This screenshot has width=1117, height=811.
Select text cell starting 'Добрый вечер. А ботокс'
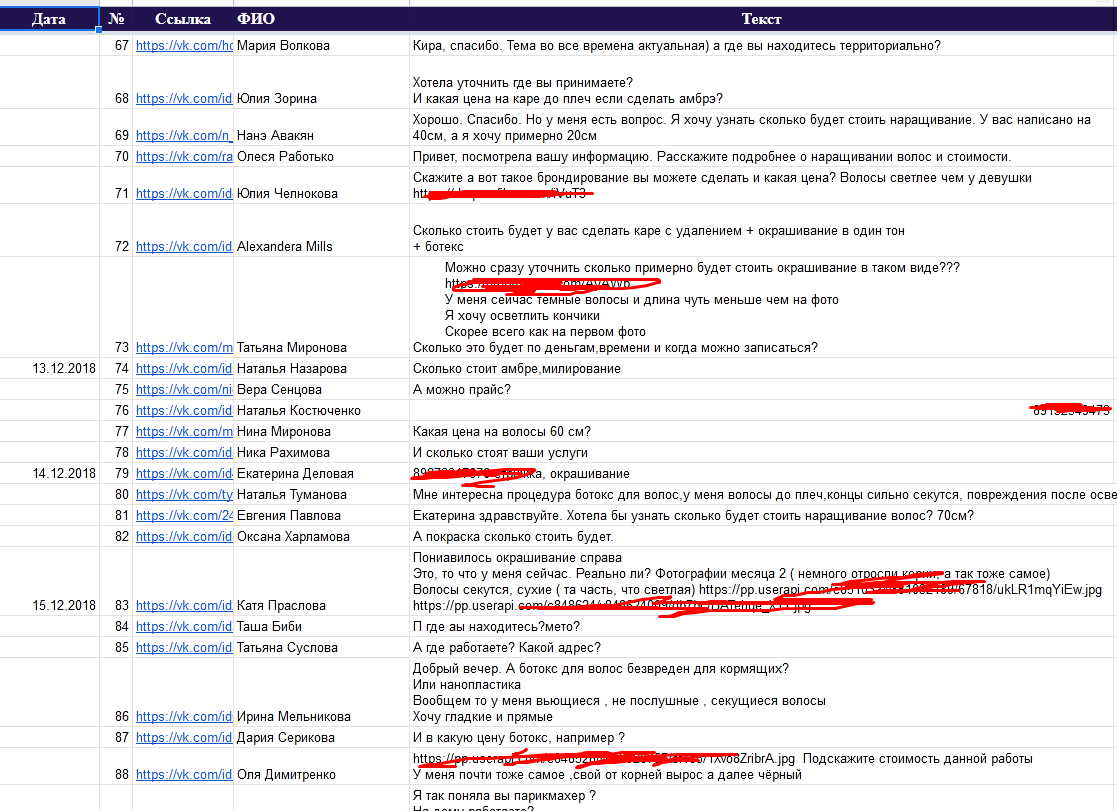pos(763,692)
